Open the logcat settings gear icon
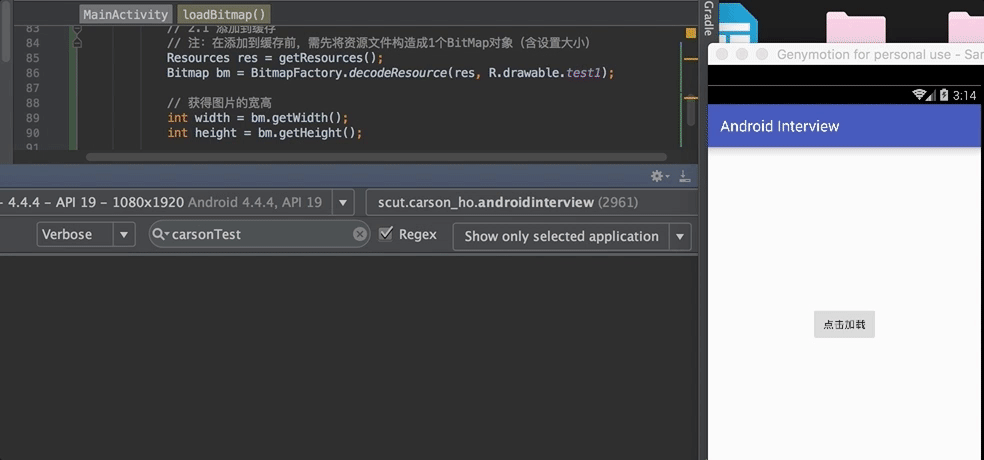 coord(660,176)
